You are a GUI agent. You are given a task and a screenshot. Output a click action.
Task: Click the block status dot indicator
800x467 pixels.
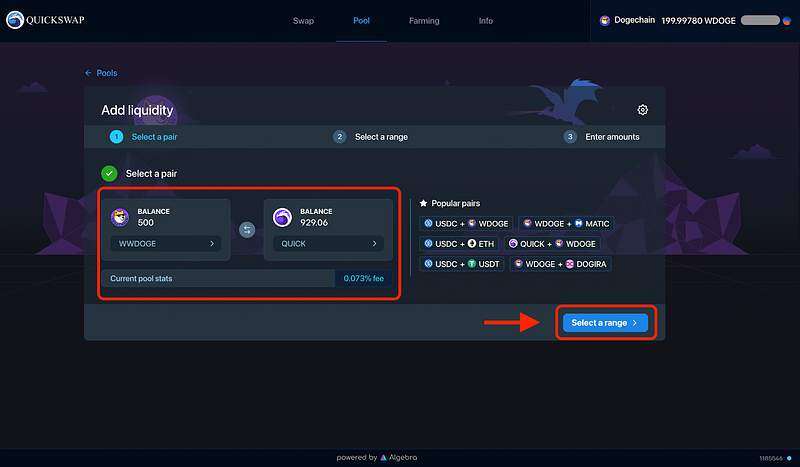click(789, 458)
